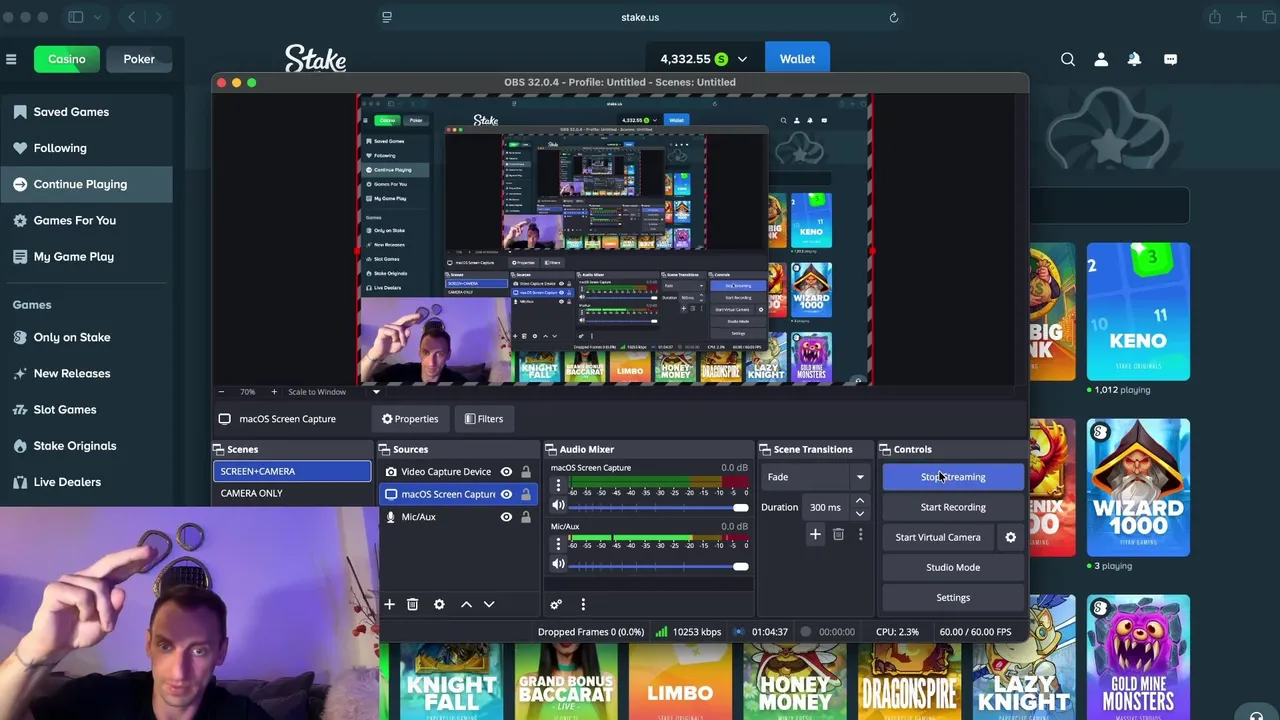Select the SCREEN+CAMERA scene
Screen dimensions: 1280x720
point(292,471)
